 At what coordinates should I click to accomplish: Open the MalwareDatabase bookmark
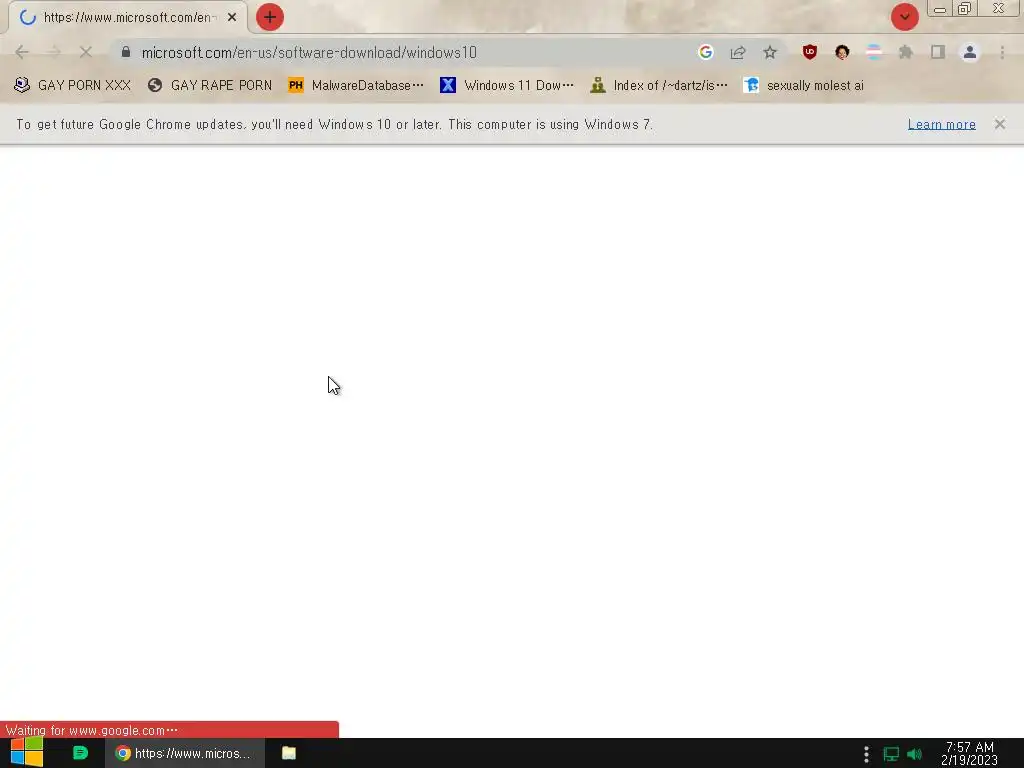(356, 86)
